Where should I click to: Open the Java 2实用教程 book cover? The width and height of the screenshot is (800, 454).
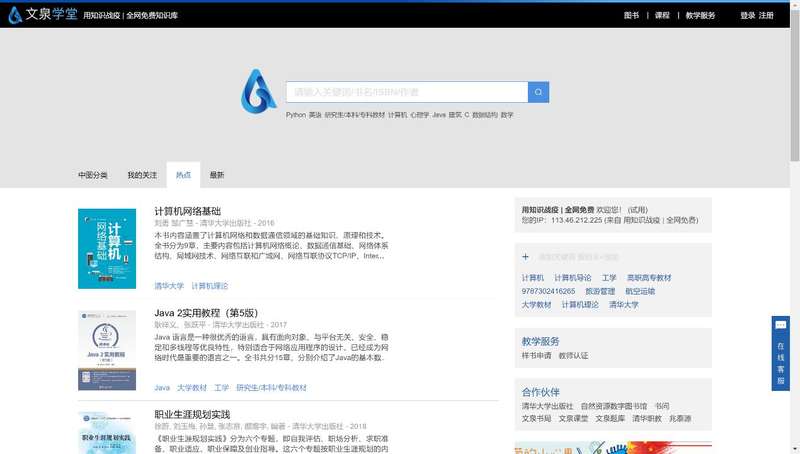point(107,350)
